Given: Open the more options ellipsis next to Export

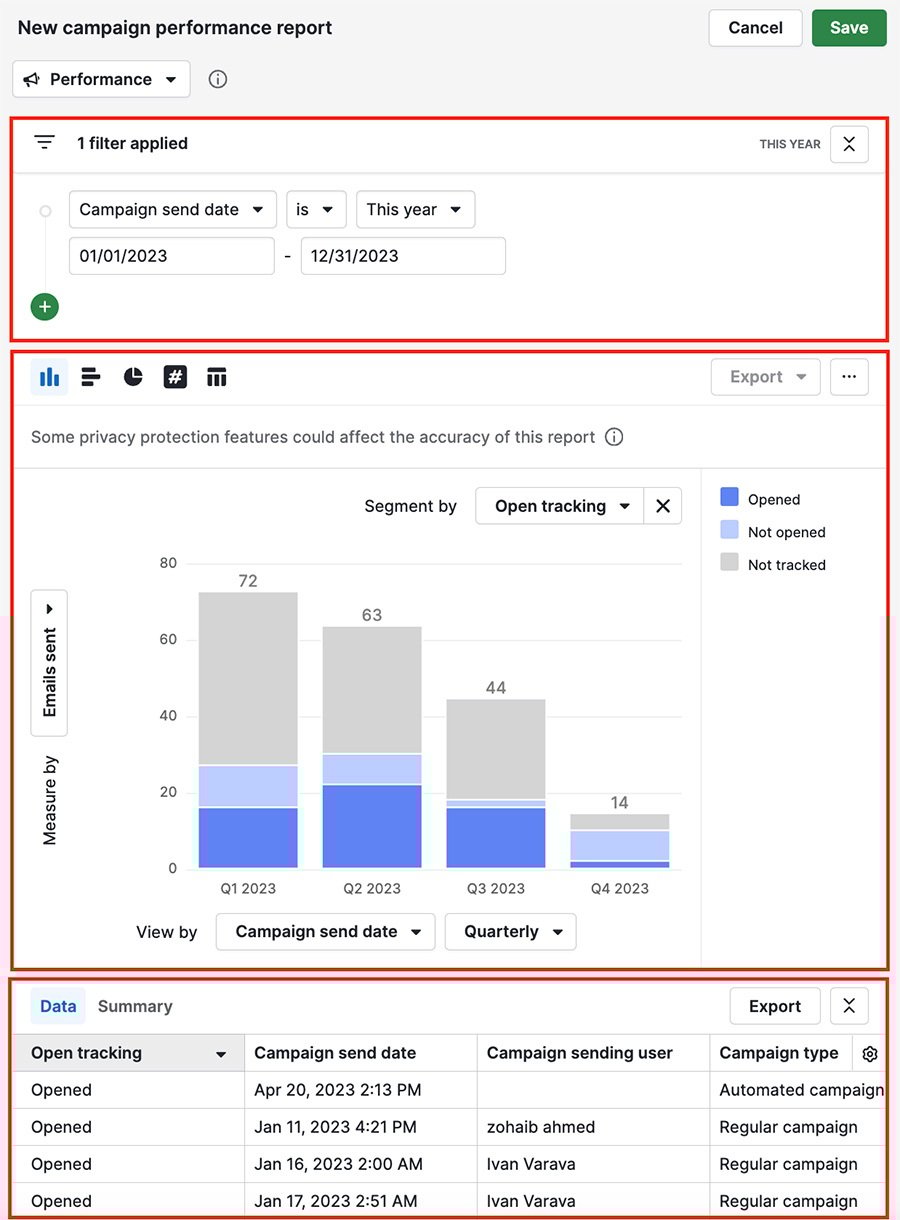Looking at the screenshot, I should coord(849,377).
